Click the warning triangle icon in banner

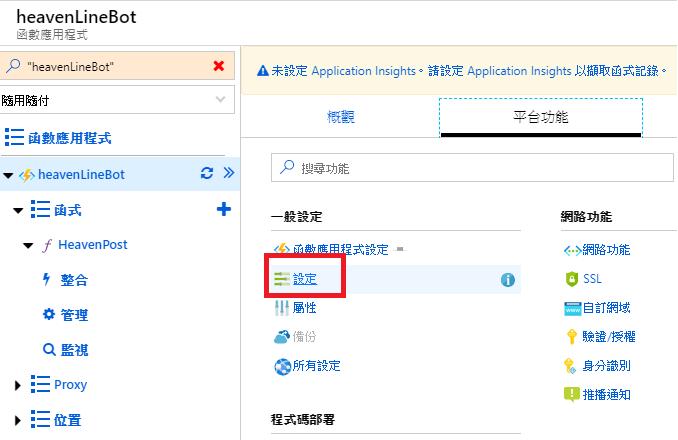262,70
